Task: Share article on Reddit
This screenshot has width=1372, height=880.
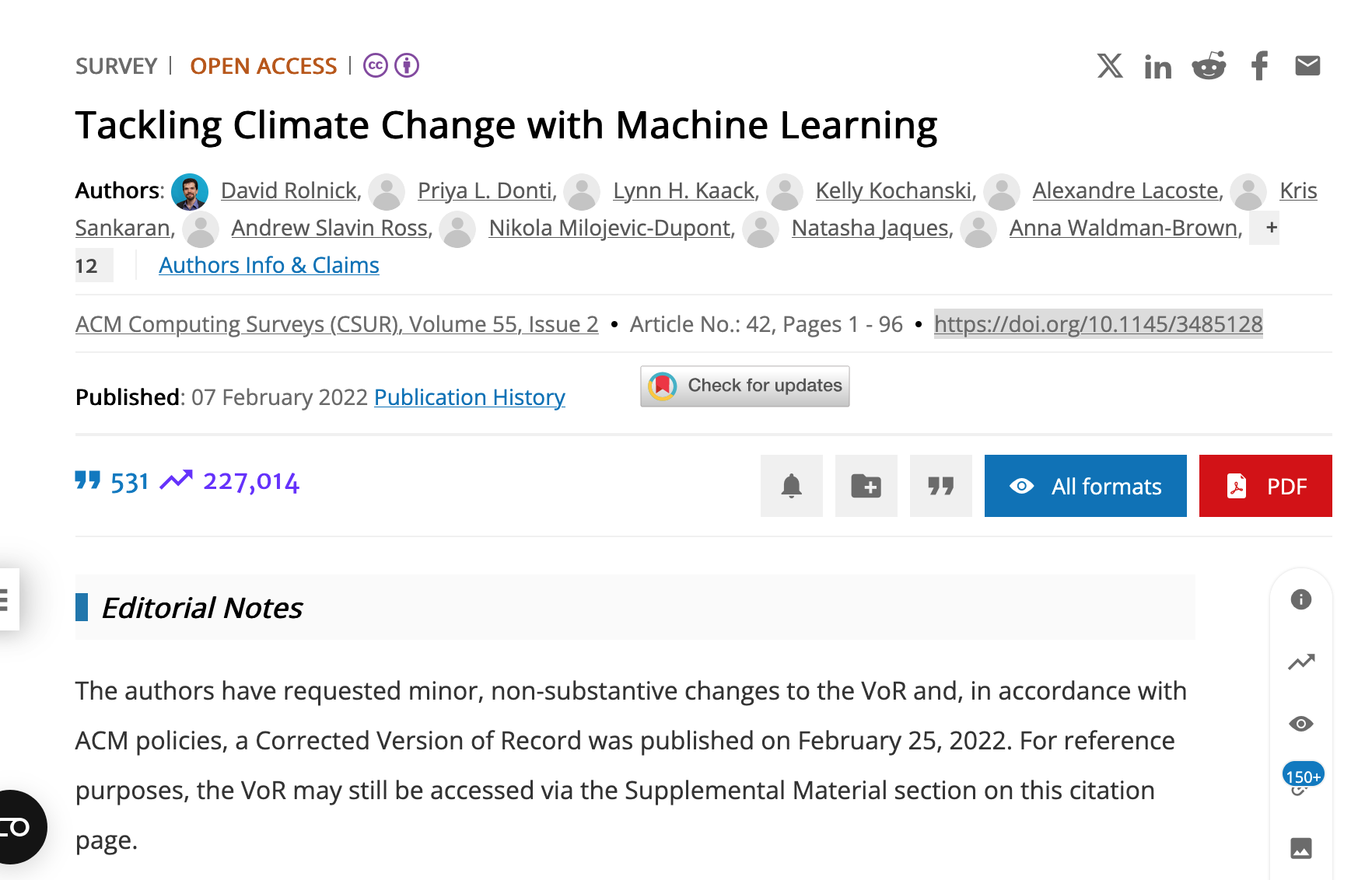Action: (x=1209, y=66)
